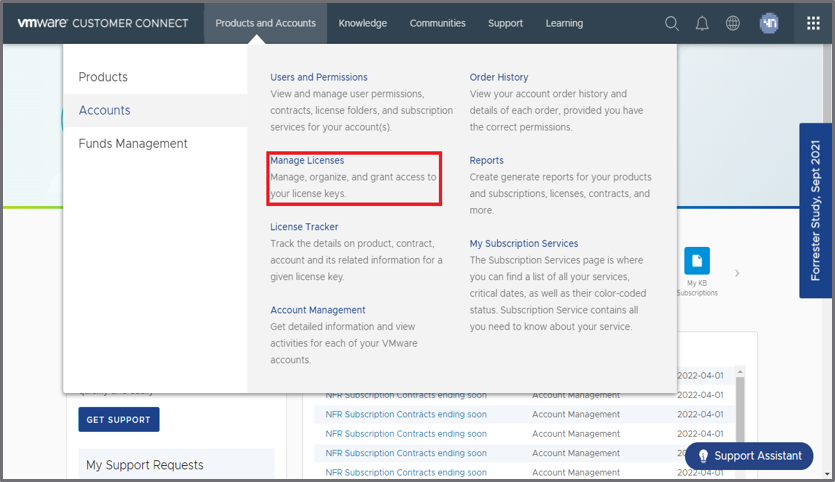Open the search magnifier icon
This screenshot has height=482, width=835.
click(672, 23)
